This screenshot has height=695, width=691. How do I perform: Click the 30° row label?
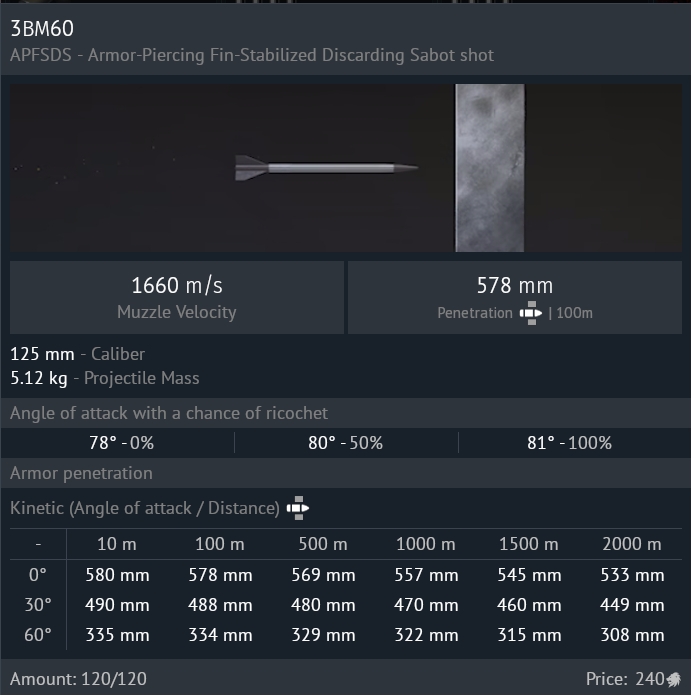pos(38,605)
